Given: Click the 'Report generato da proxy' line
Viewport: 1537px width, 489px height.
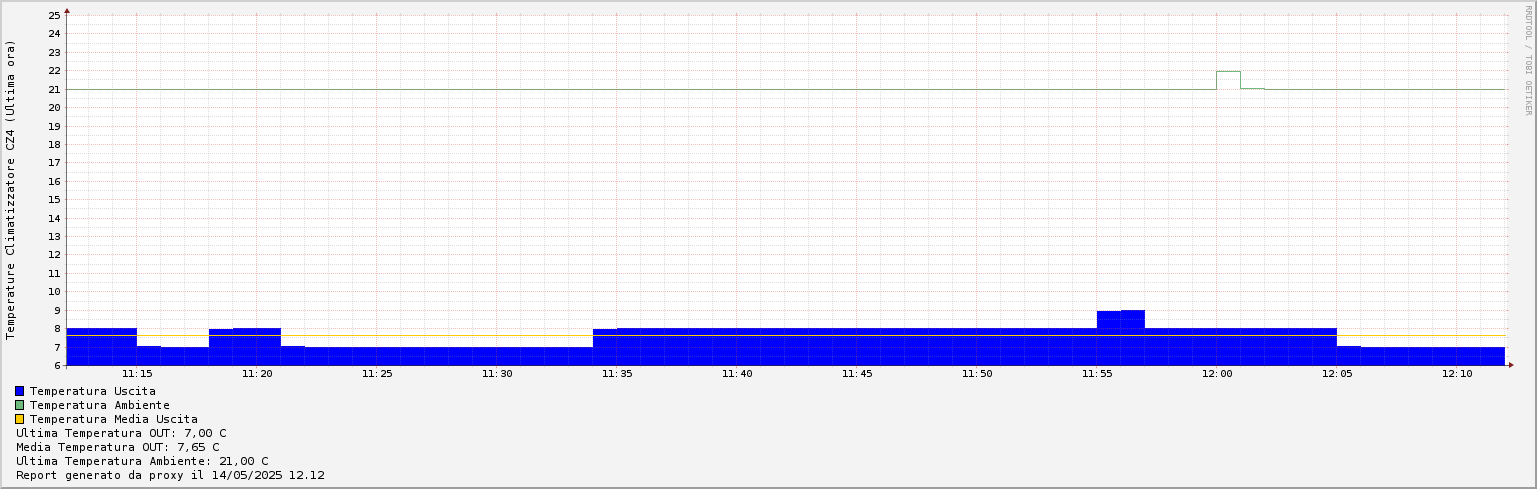Looking at the screenshot, I should pos(170,475).
